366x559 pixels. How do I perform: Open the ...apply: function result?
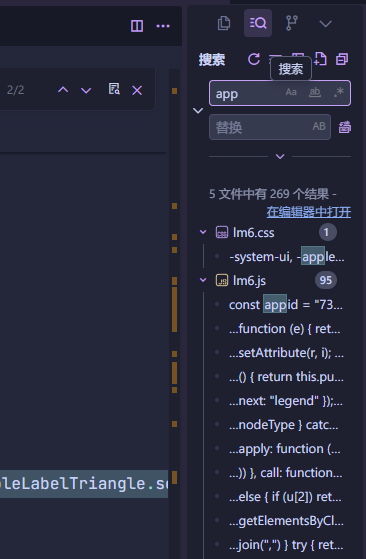(x=284, y=449)
